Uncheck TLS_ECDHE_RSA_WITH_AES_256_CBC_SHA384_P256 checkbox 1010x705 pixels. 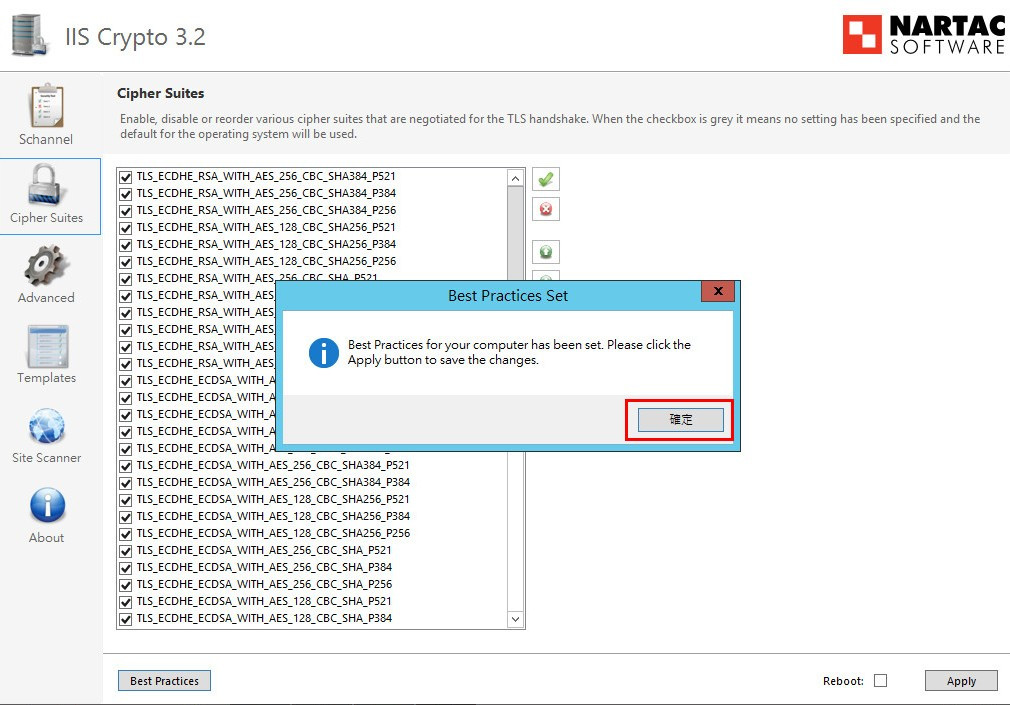(x=126, y=211)
